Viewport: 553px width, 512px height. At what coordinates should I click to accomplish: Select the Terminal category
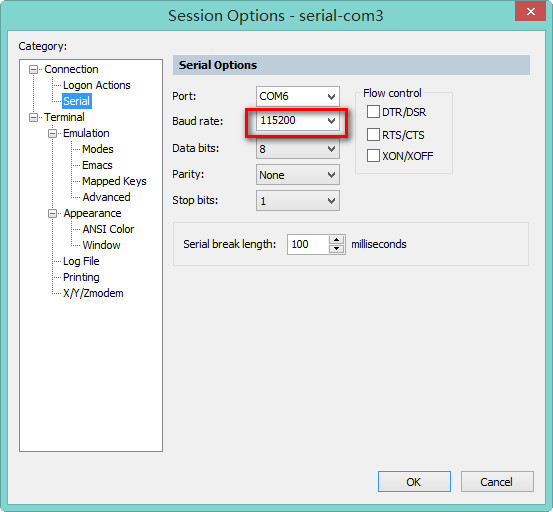coord(64,117)
